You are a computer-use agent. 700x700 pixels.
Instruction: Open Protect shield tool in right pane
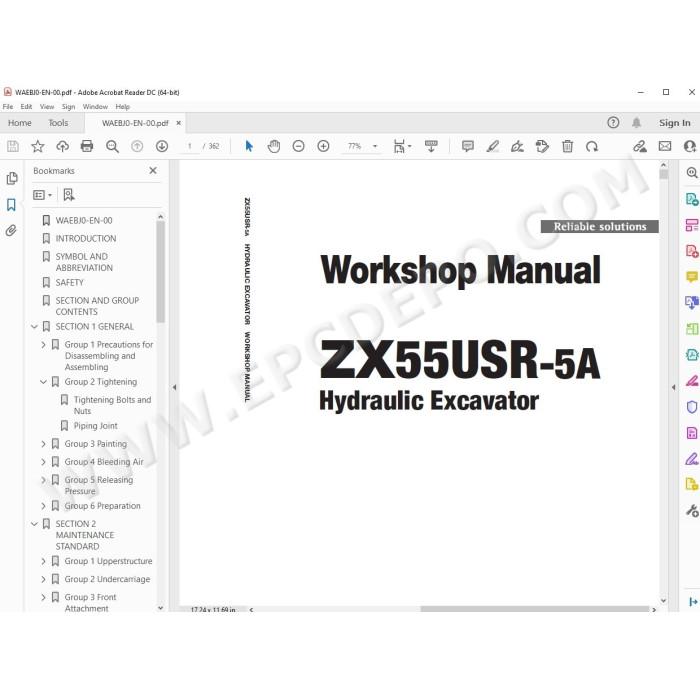coord(692,407)
